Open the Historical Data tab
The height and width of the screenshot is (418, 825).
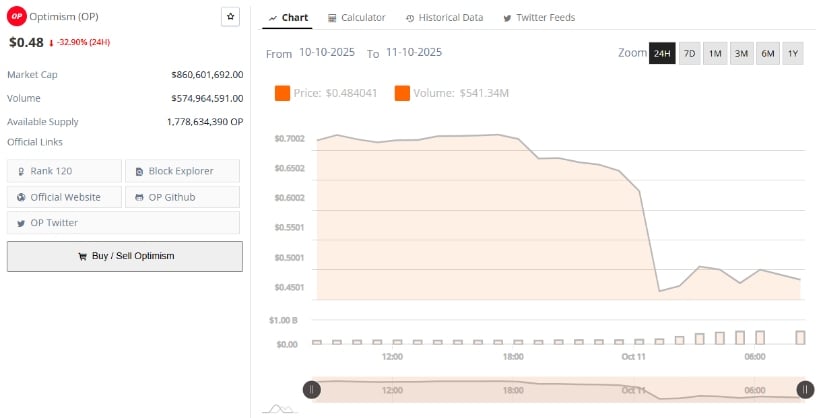click(x=445, y=18)
